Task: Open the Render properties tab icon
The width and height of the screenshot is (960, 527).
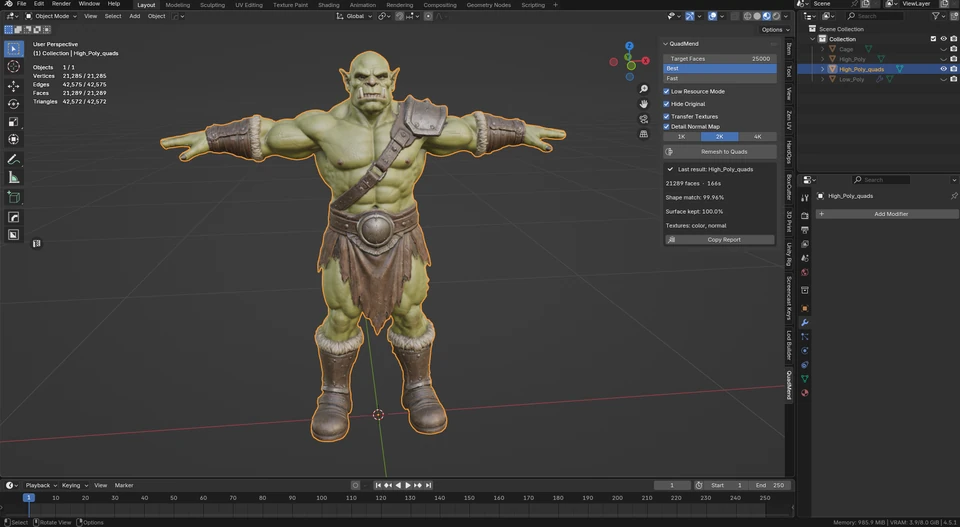Action: coord(804,216)
